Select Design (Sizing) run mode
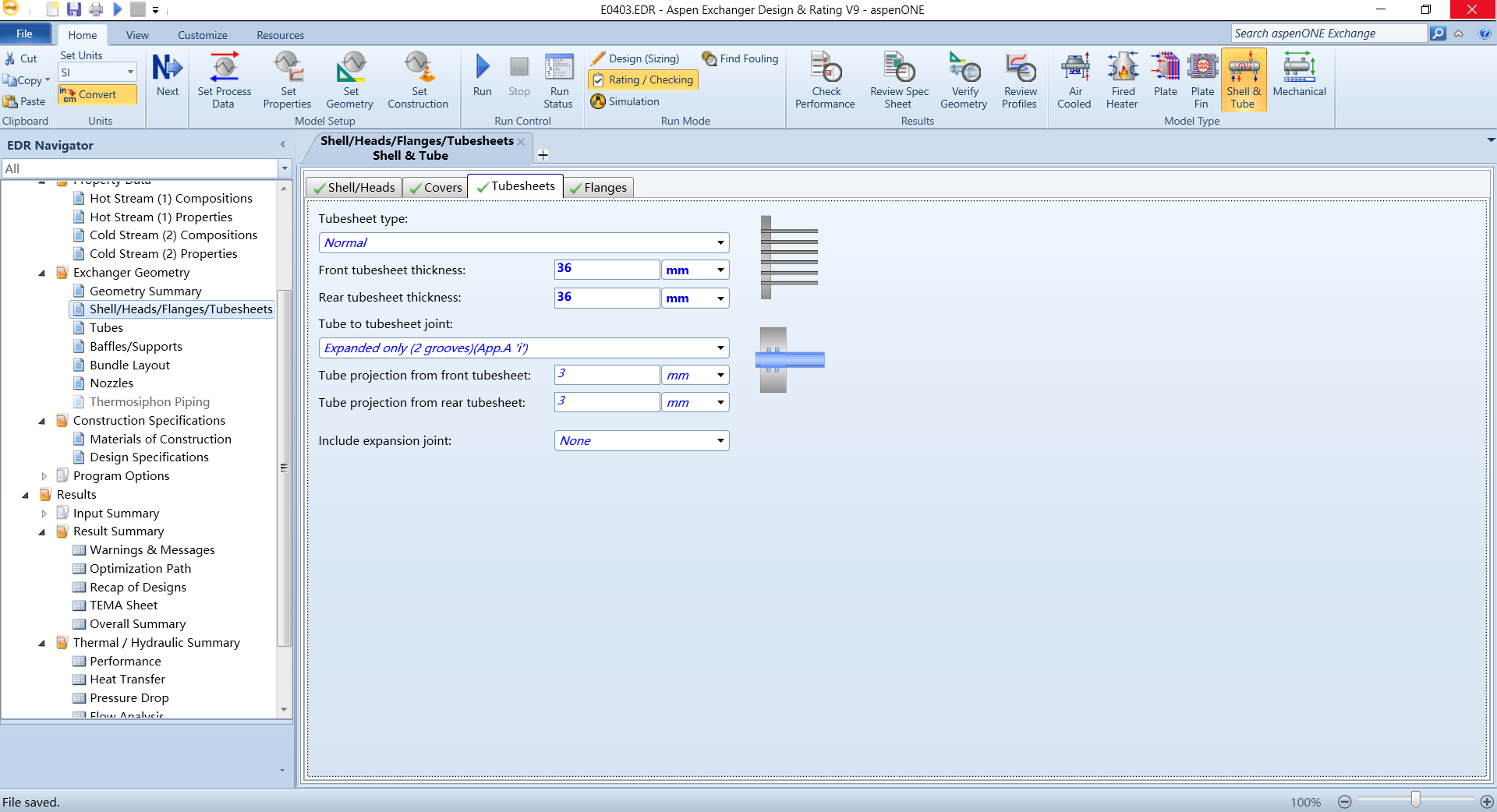Screen dimensions: 1497x812 [x=635, y=58]
